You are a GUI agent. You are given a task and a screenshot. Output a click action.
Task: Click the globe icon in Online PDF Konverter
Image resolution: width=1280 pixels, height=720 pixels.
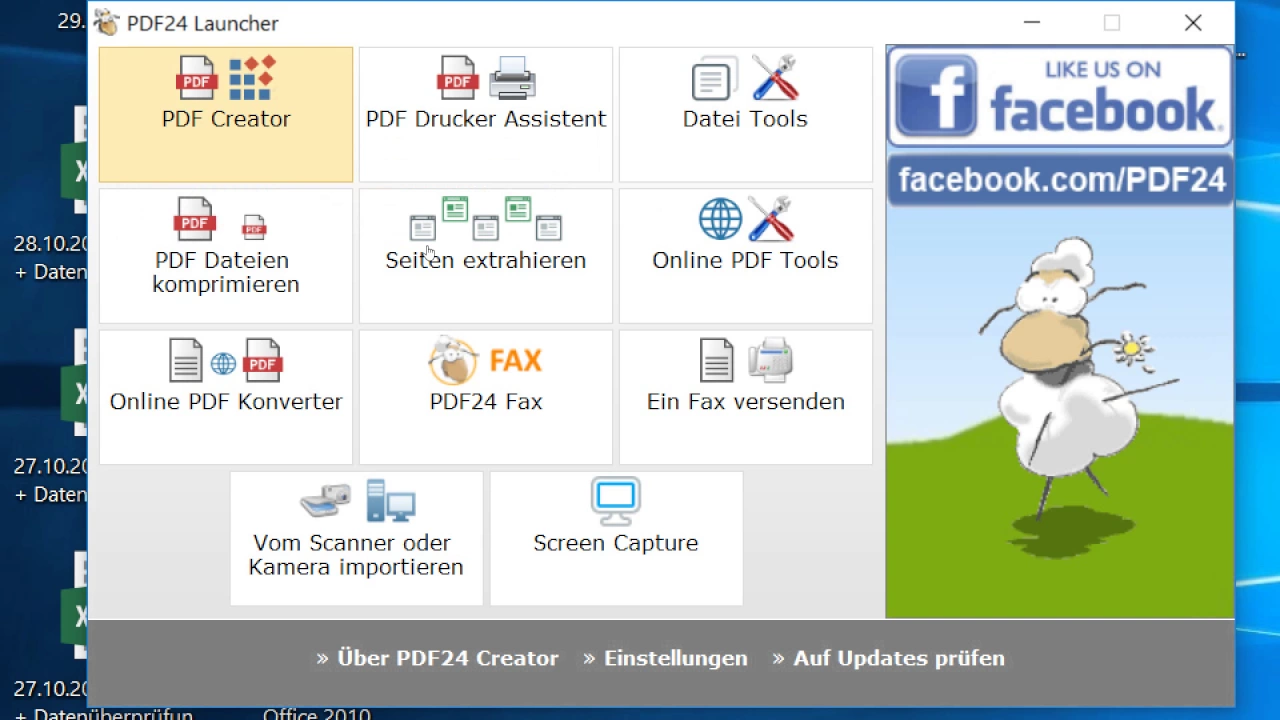pos(224,364)
